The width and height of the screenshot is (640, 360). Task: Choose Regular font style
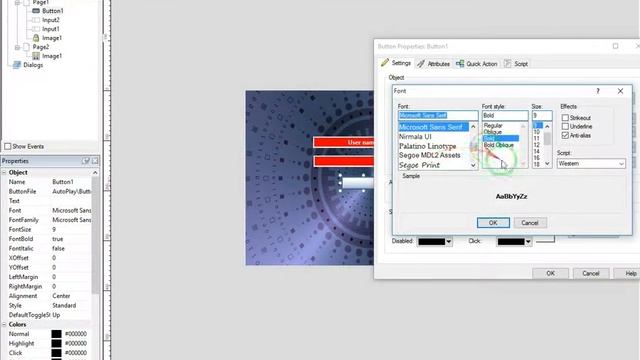[x=493, y=126]
